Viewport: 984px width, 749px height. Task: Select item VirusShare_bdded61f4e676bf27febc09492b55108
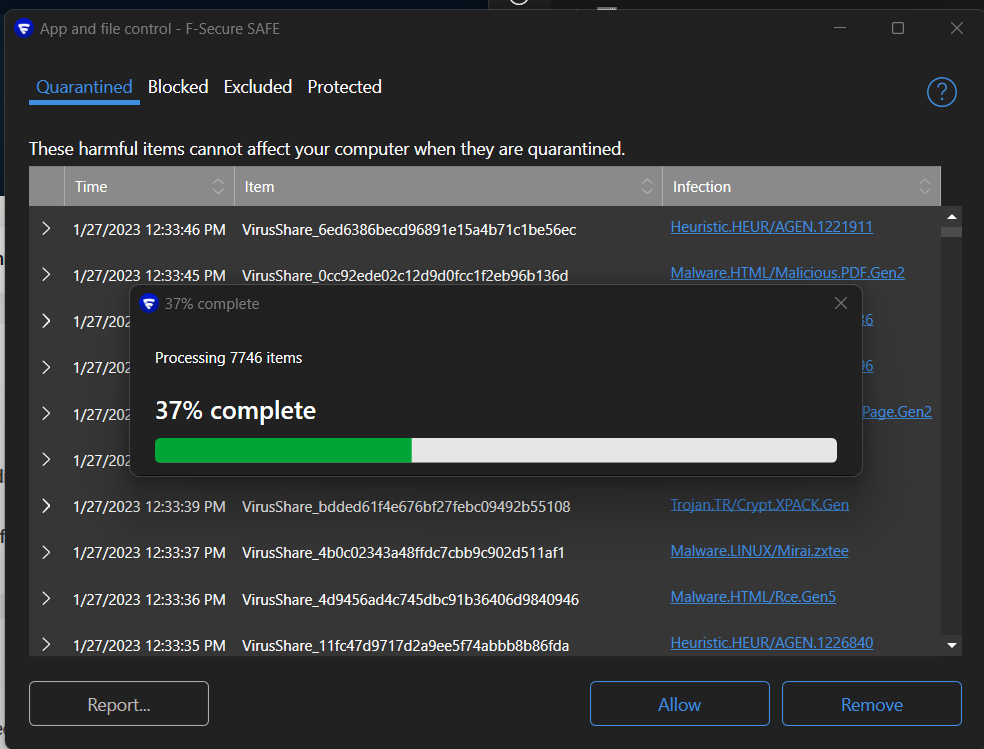(406, 507)
